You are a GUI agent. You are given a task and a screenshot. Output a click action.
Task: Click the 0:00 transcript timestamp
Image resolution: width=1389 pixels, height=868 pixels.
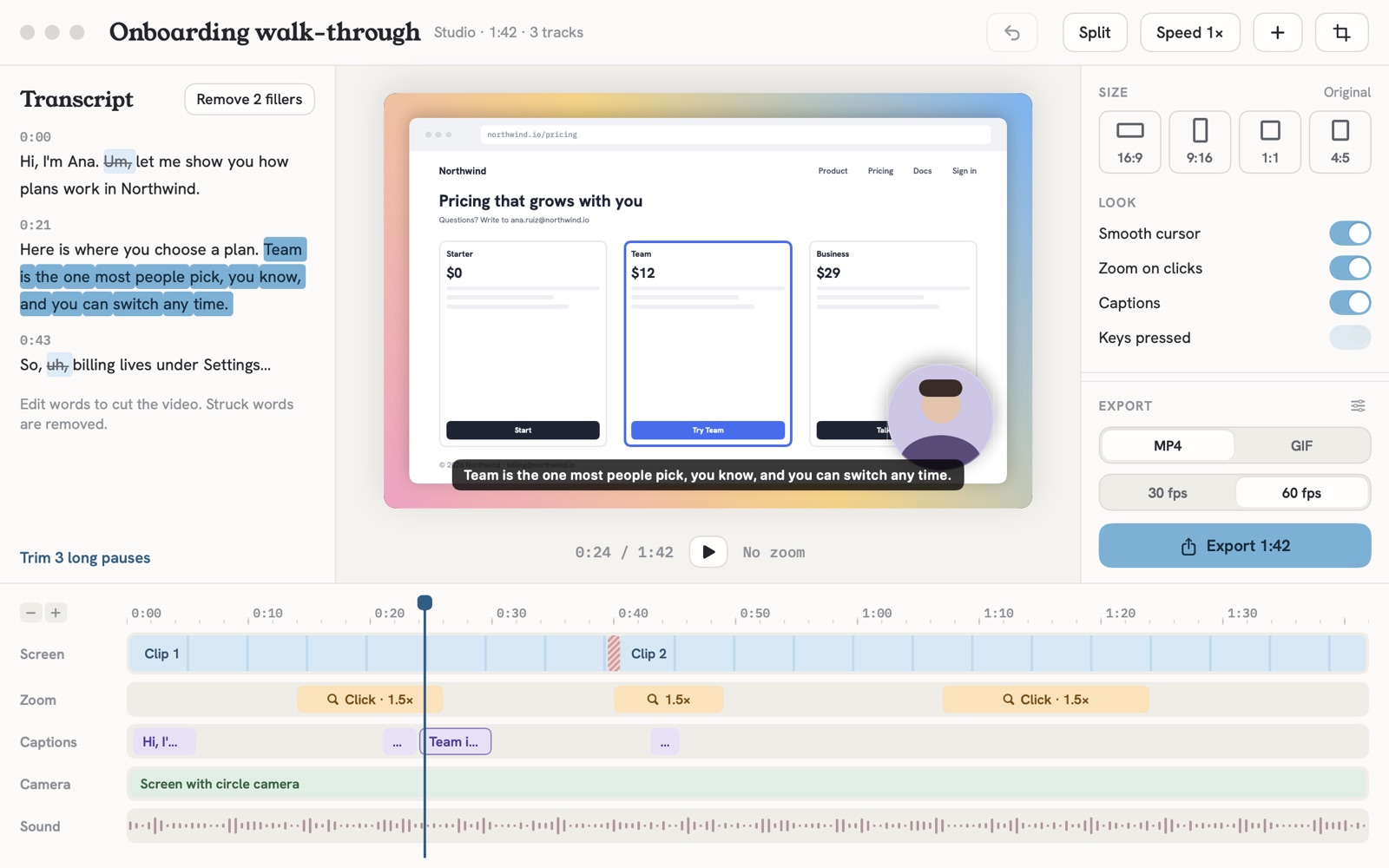(x=36, y=137)
